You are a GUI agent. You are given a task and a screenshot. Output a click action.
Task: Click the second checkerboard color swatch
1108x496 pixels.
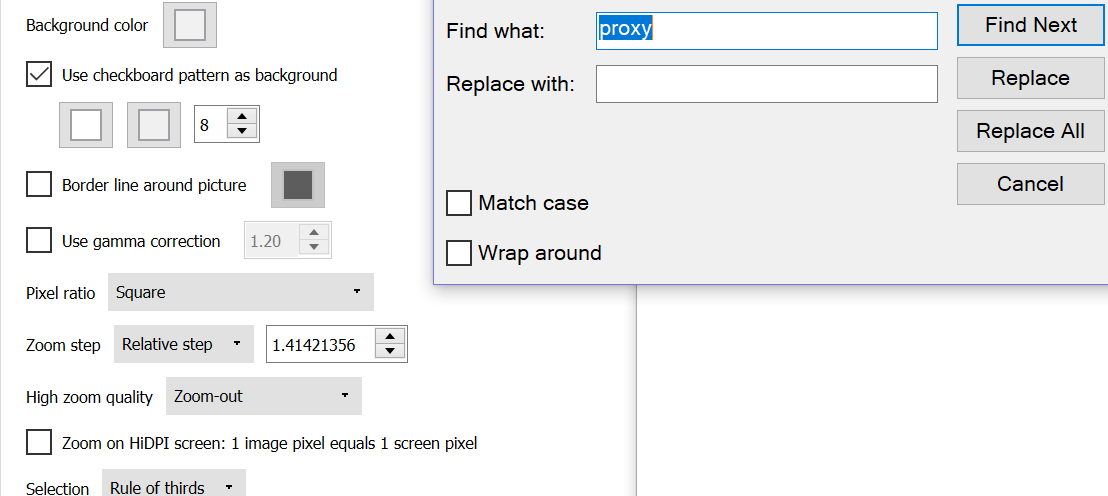153,125
